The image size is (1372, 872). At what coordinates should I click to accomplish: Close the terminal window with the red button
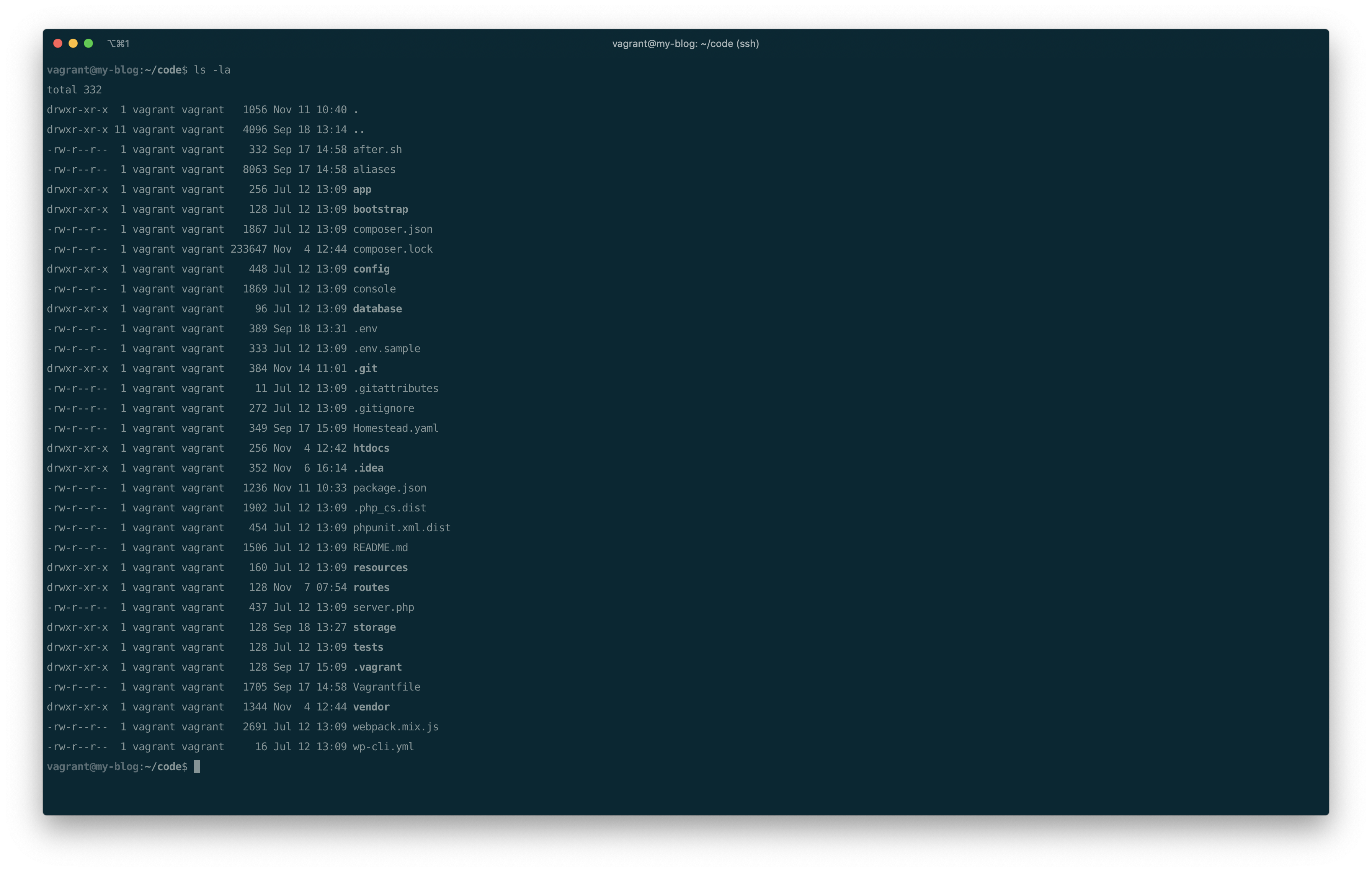pyautogui.click(x=57, y=43)
